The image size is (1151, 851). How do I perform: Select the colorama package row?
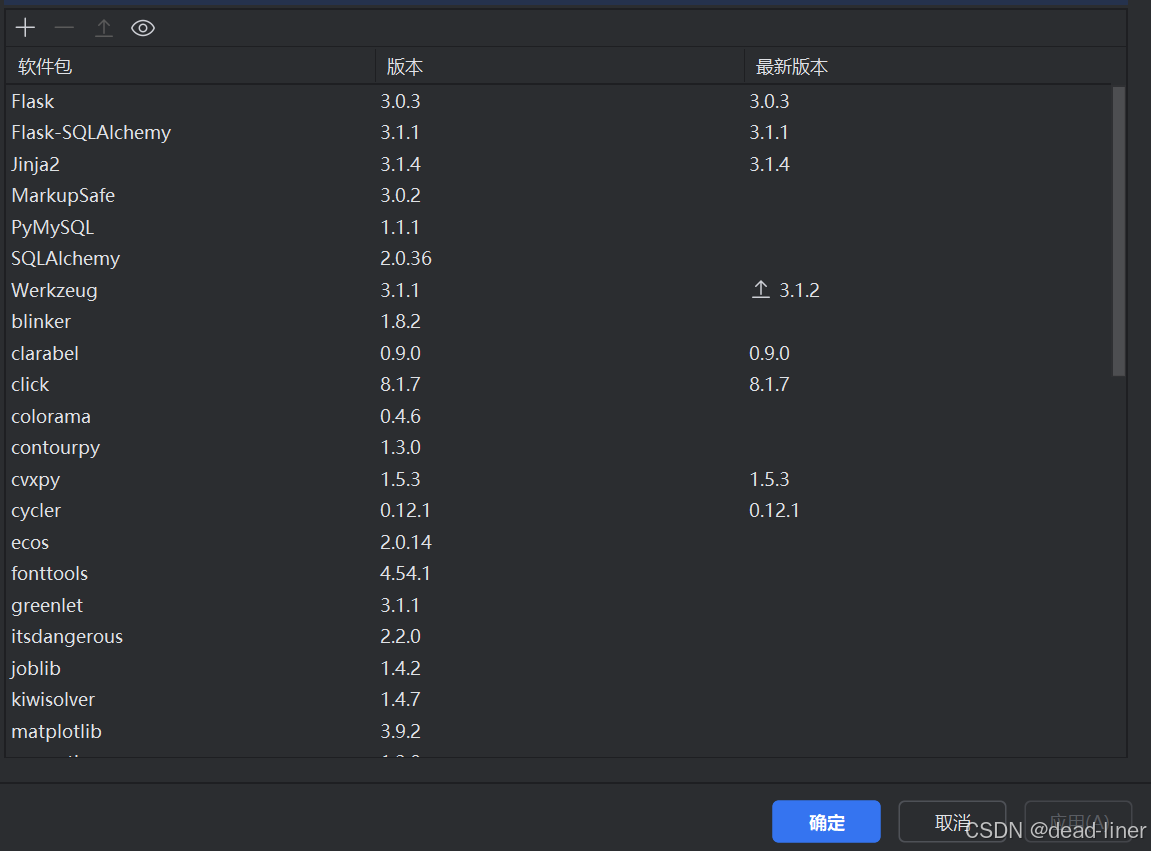pos(559,416)
